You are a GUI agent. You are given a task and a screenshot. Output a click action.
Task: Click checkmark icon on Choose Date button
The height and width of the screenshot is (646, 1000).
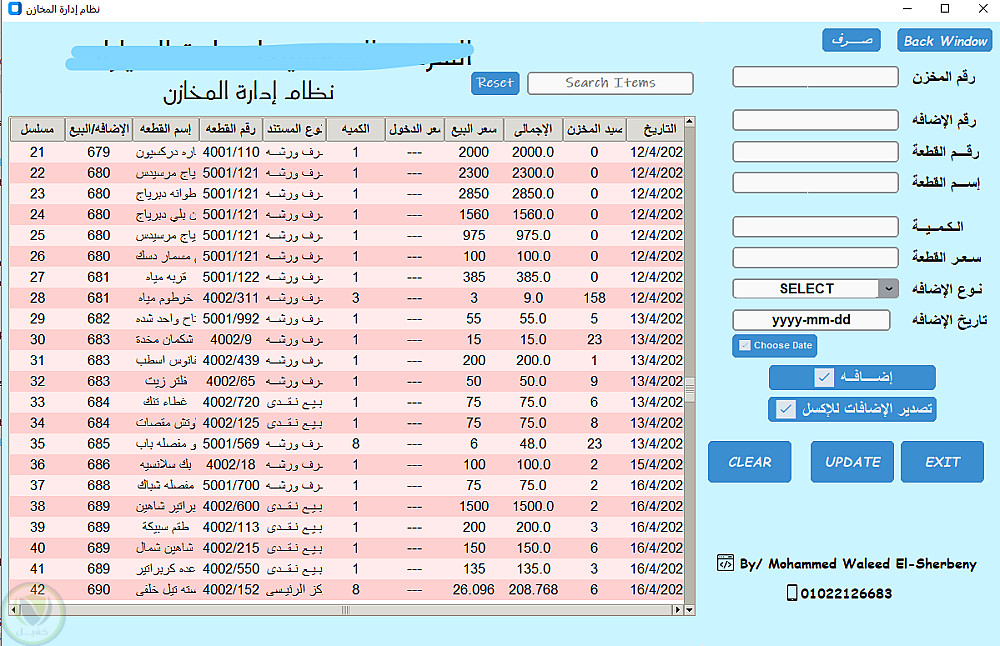pyautogui.click(x=744, y=346)
